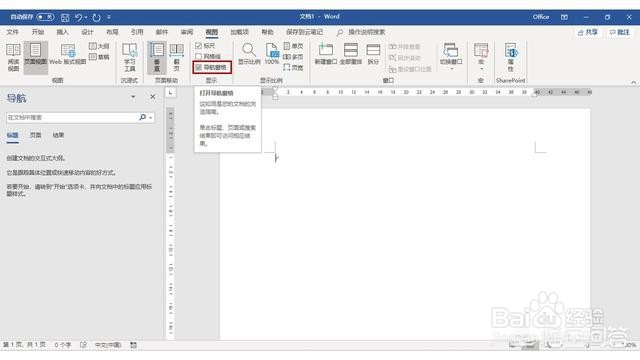Open the Undo history dropdown arrow

pyautogui.click(x=86, y=17)
